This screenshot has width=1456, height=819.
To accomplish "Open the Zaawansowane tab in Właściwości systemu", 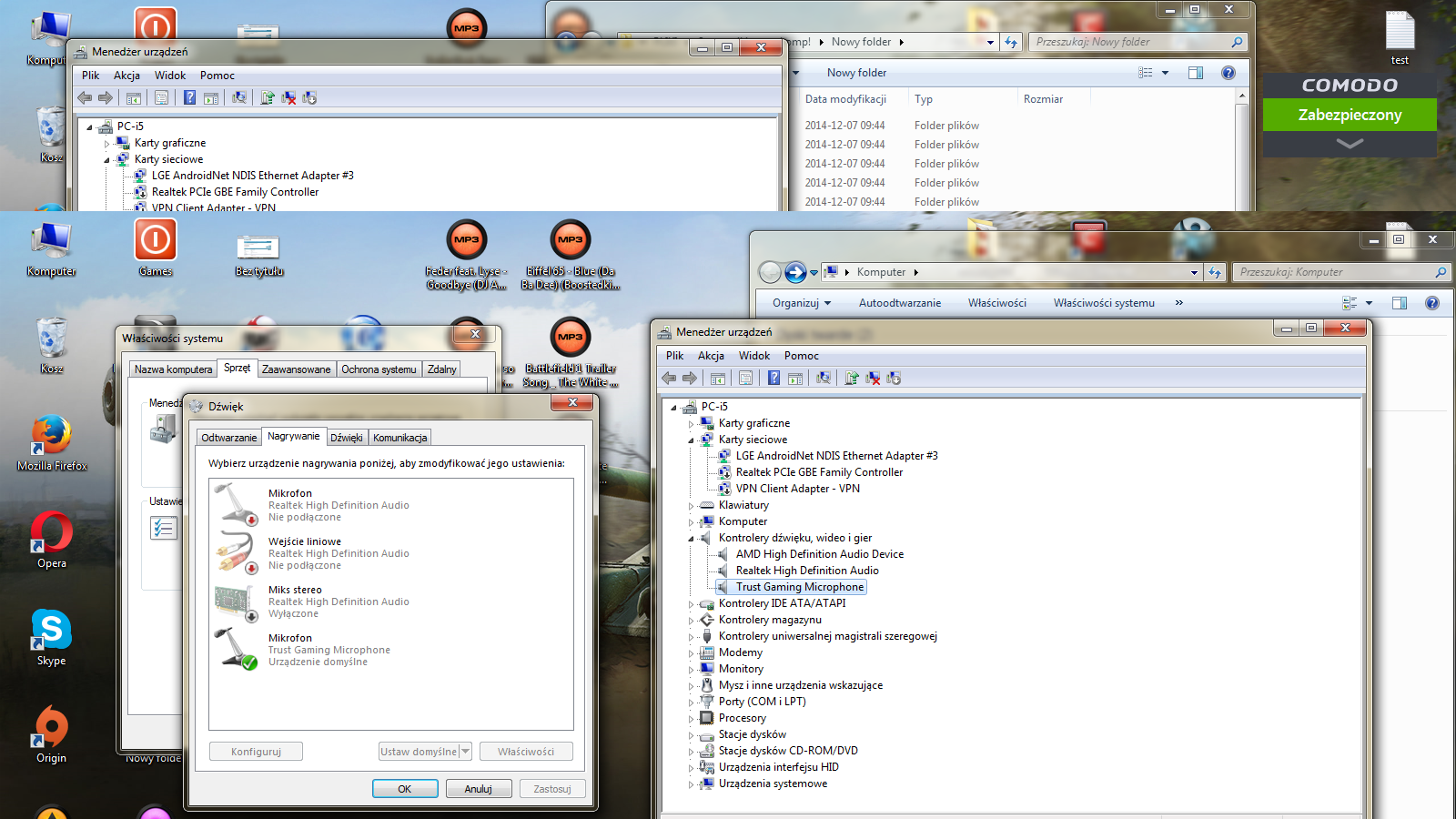I will tap(297, 369).
